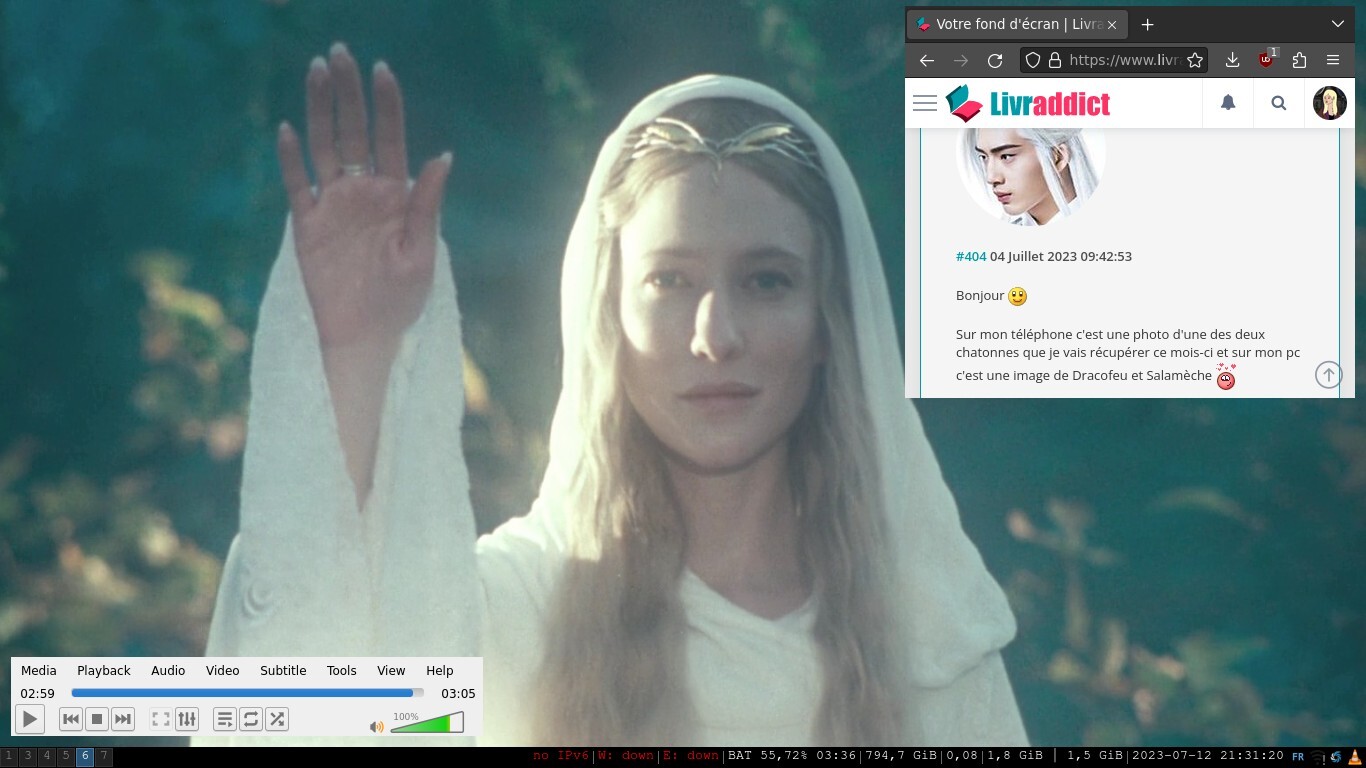Stop playback in VLC

tap(97, 719)
